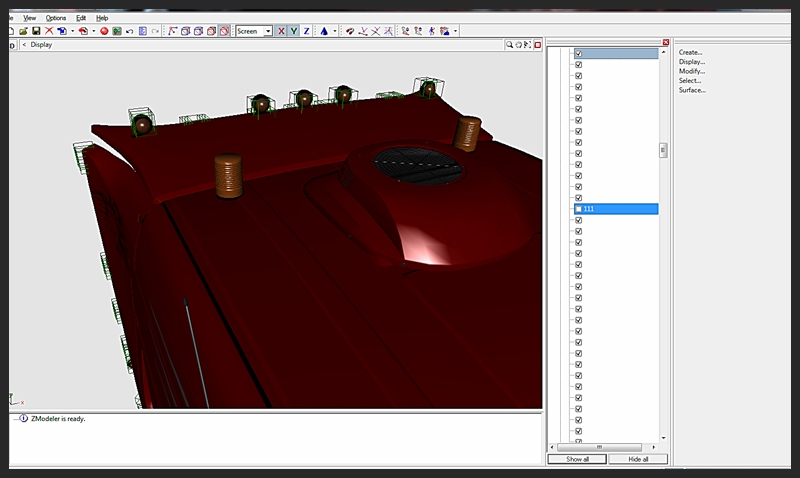Viewport: 800px width, 478px height.
Task: Click the Show all button
Action: (577, 459)
